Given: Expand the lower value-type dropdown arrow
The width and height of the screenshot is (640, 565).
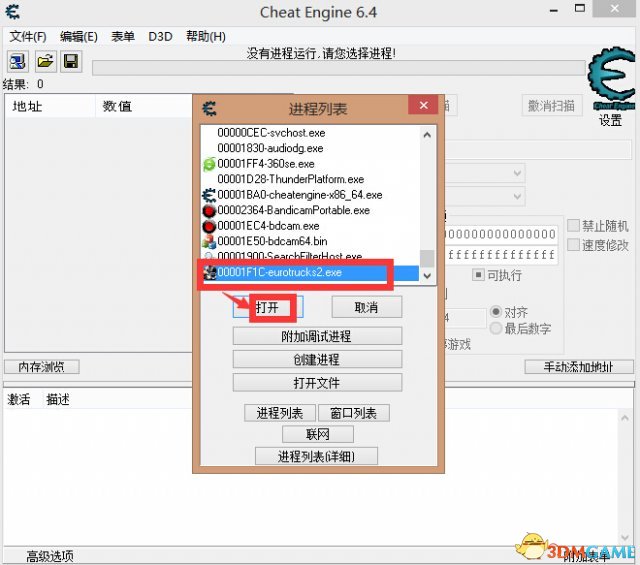Looking at the screenshot, I should 517,196.
